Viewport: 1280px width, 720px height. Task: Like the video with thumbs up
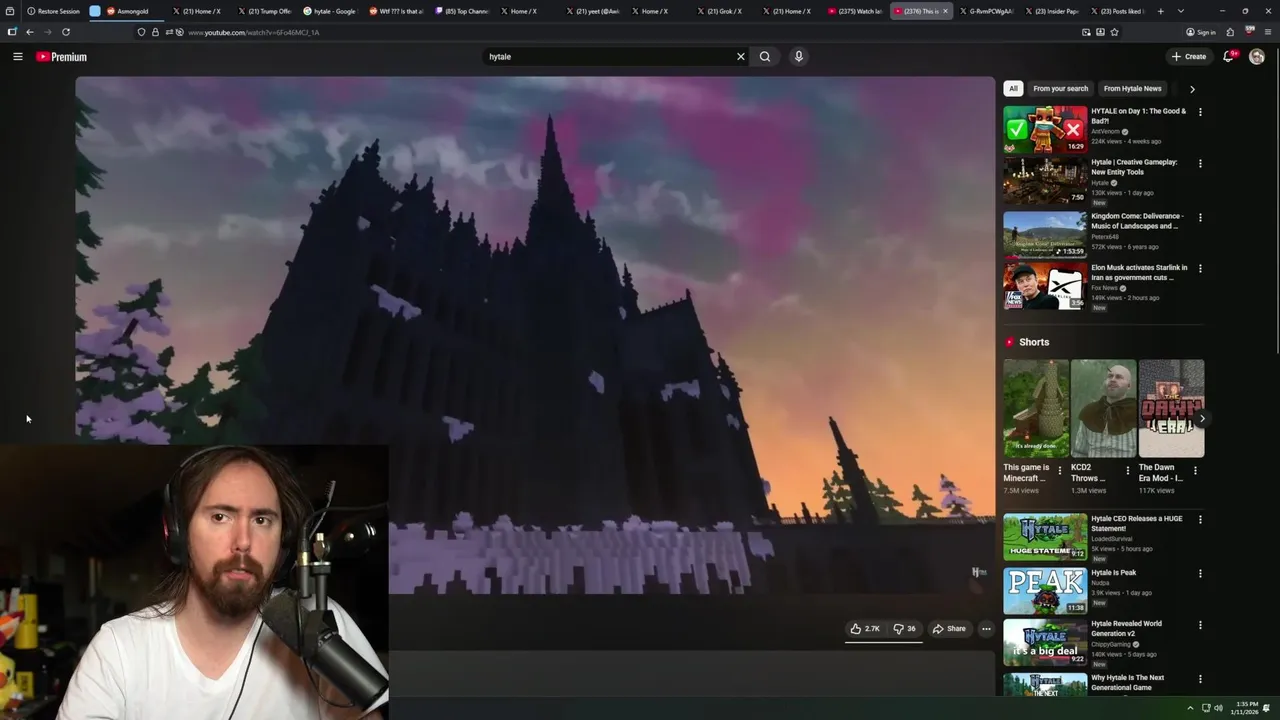click(865, 629)
